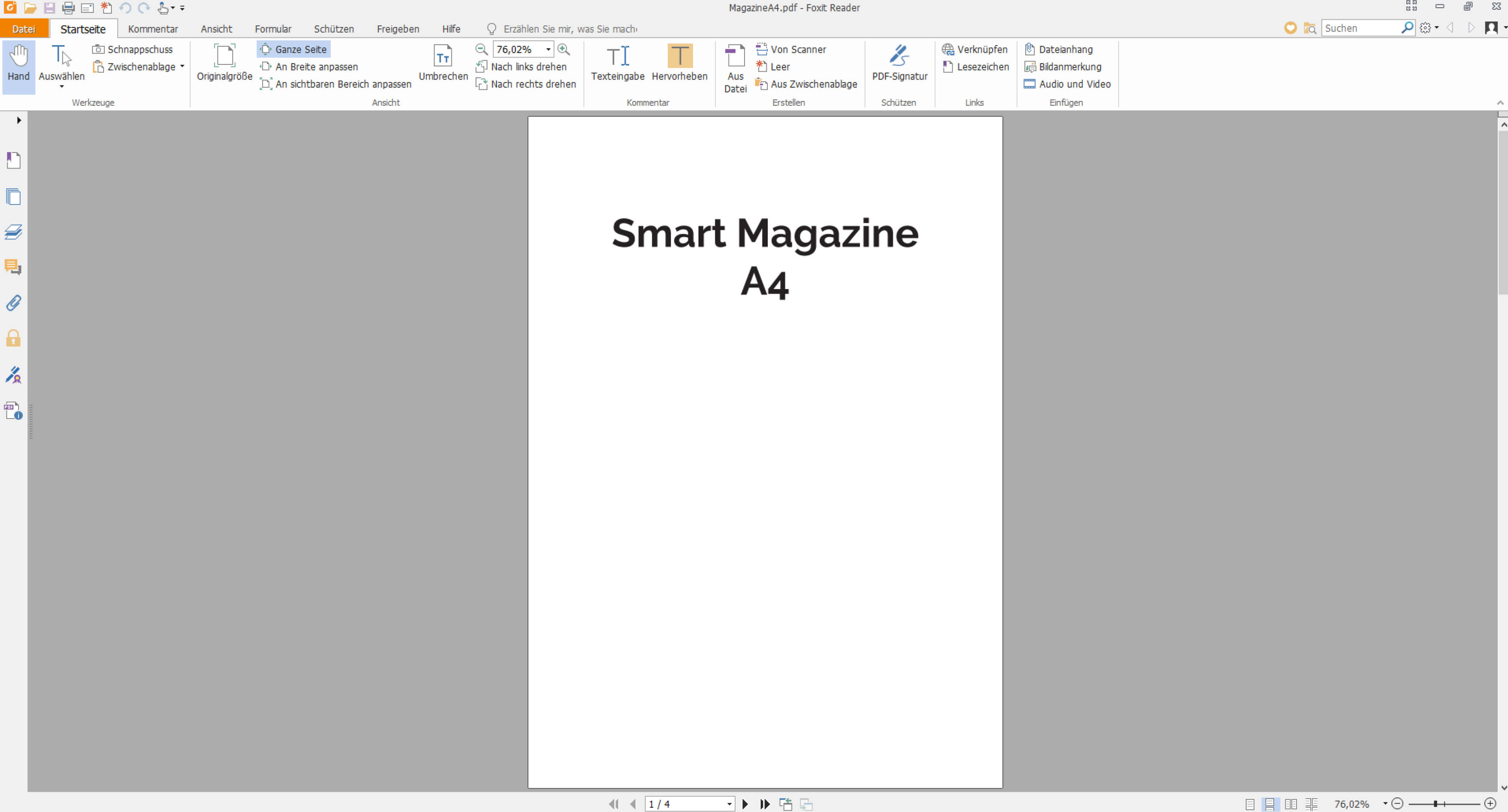The height and width of the screenshot is (812, 1508).
Task: Click the Verknüpfen link tool
Action: click(975, 49)
